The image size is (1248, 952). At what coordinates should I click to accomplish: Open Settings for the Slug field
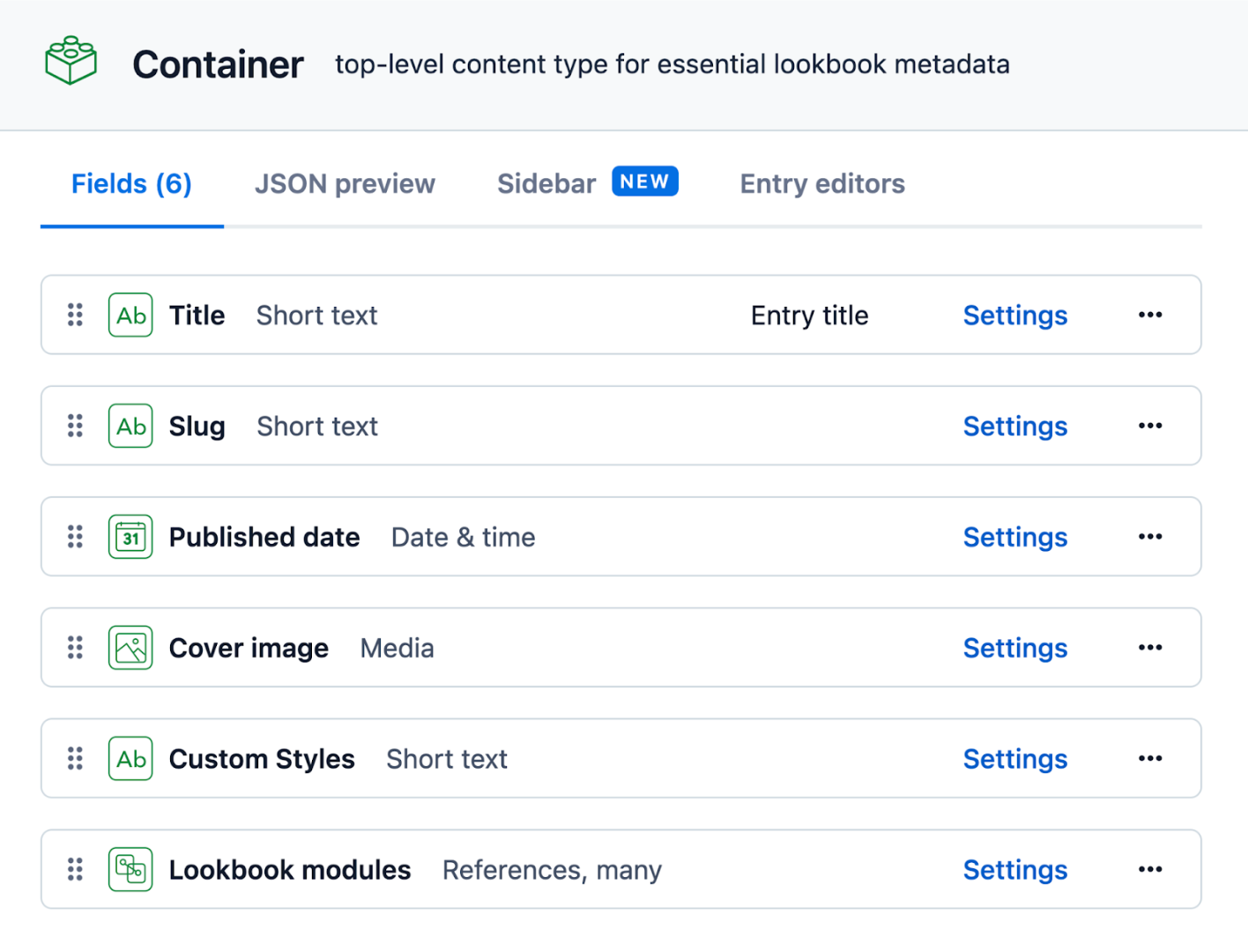point(1014,426)
